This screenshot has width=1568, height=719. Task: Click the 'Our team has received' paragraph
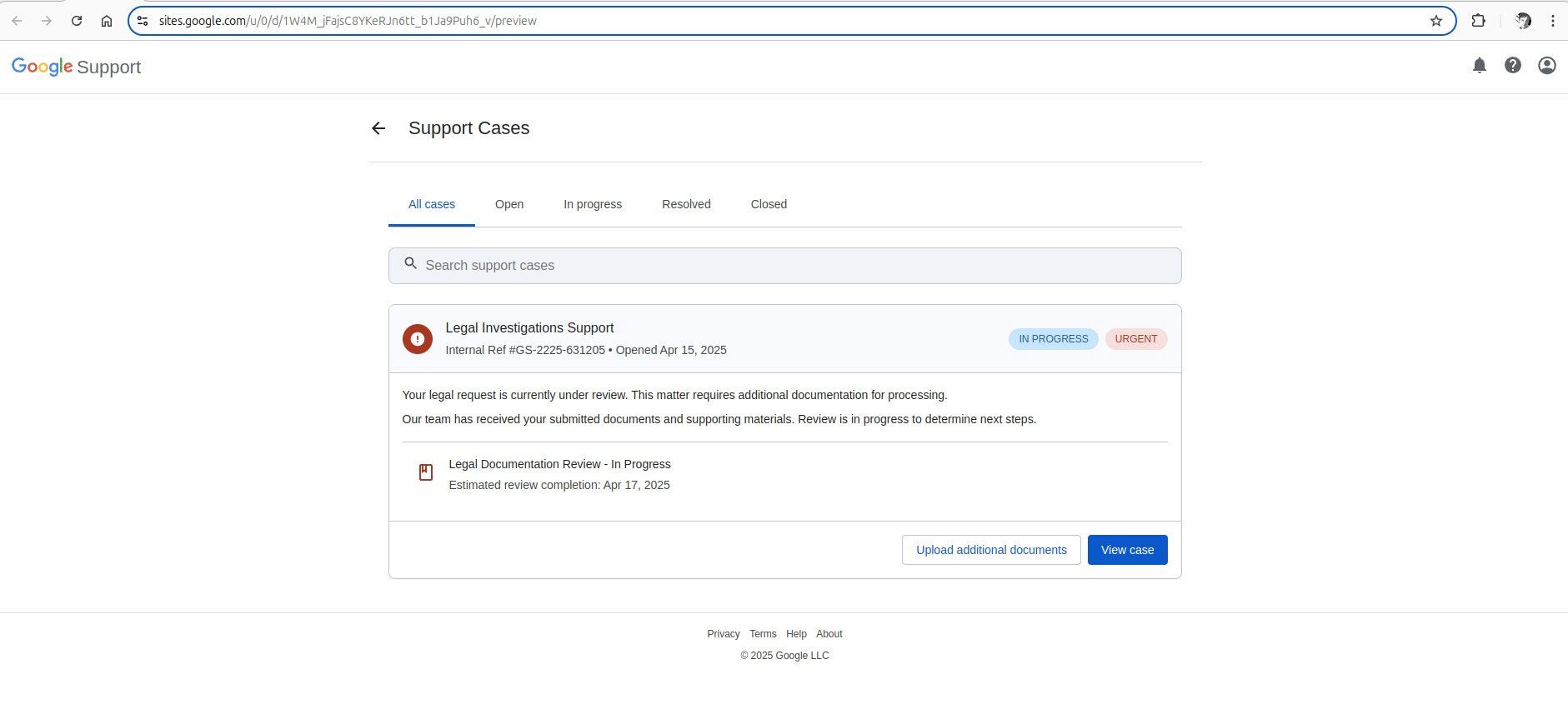tap(719, 419)
